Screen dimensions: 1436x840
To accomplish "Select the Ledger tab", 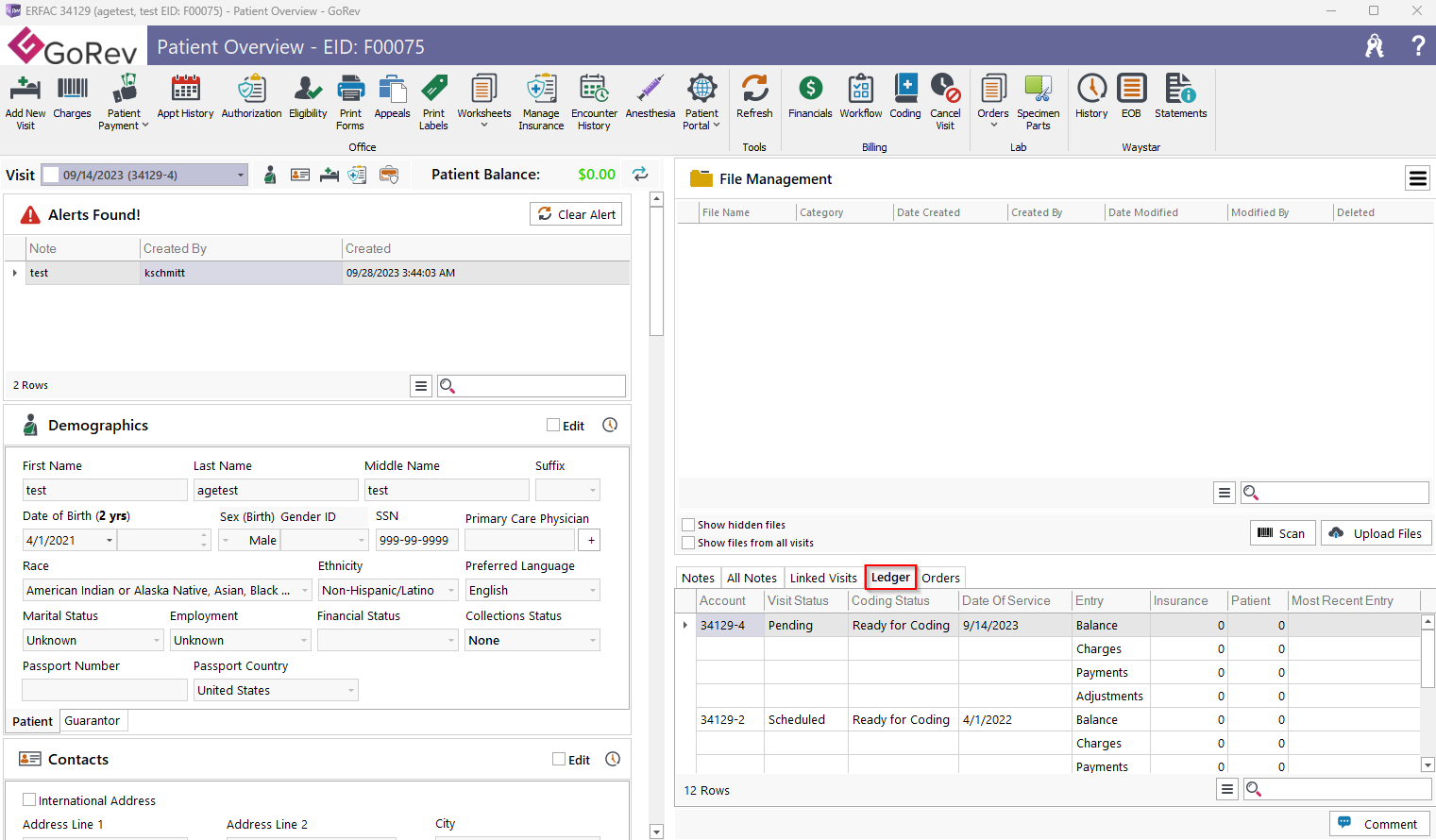I will pyautogui.click(x=890, y=577).
